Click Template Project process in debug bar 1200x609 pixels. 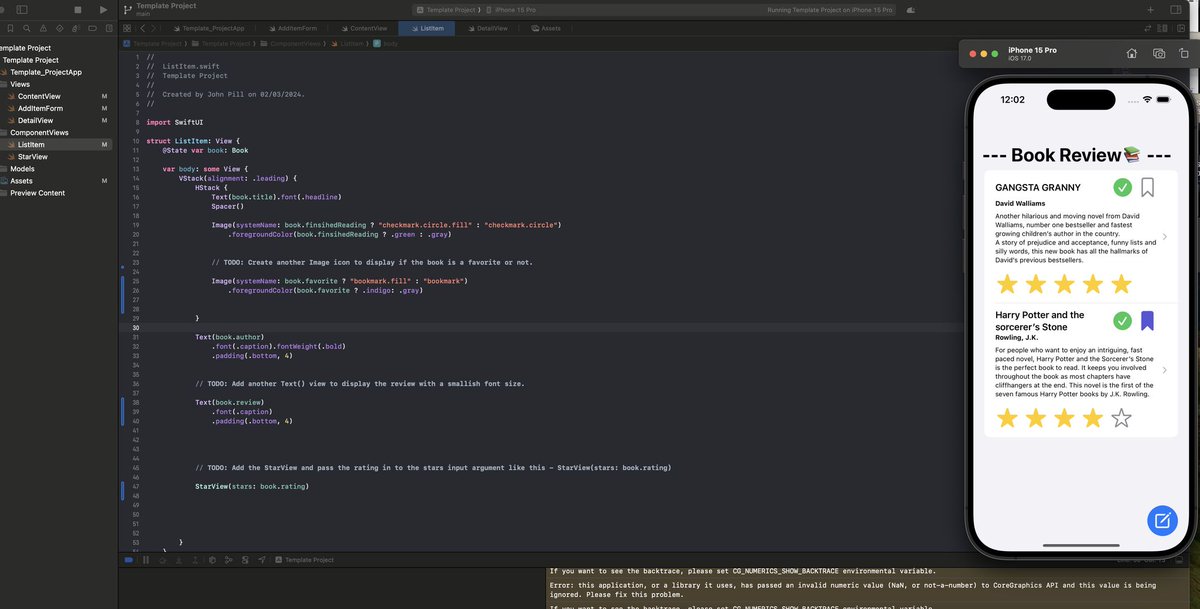pyautogui.click(x=305, y=560)
